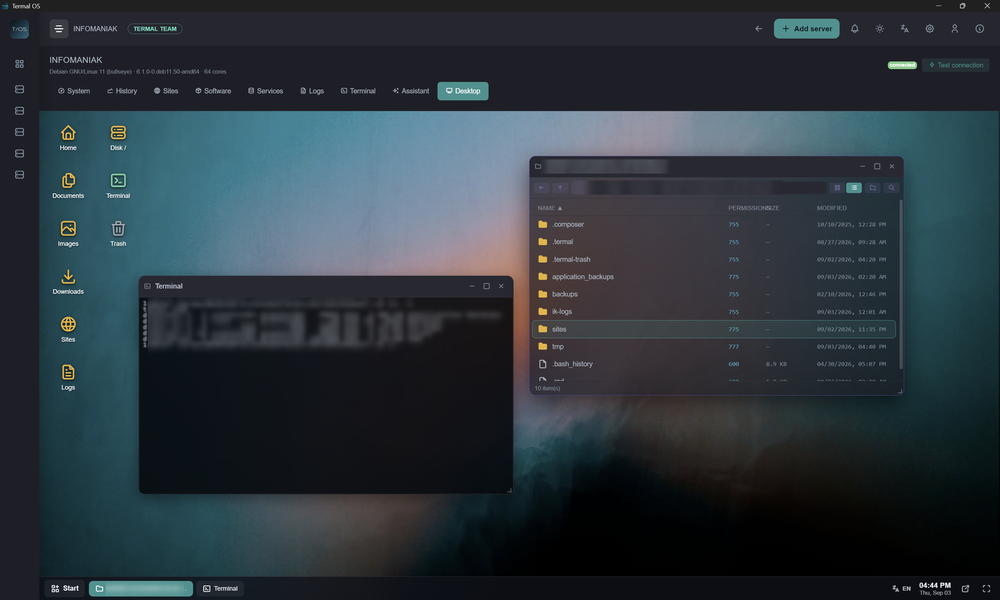Select the .bash_history file row
This screenshot has width=1000, height=600.
pyautogui.click(x=714, y=364)
